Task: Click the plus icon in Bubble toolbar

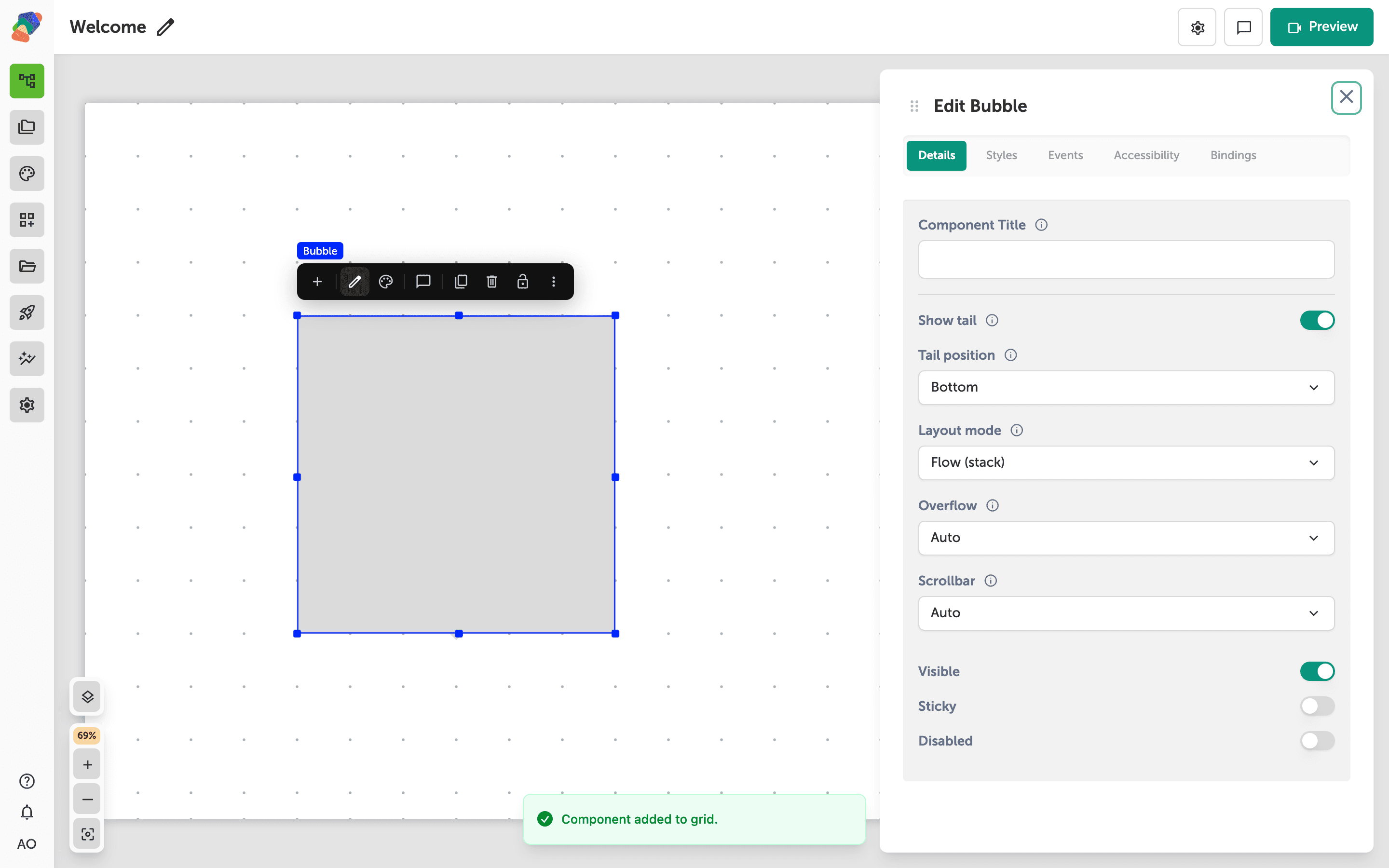Action: click(317, 281)
